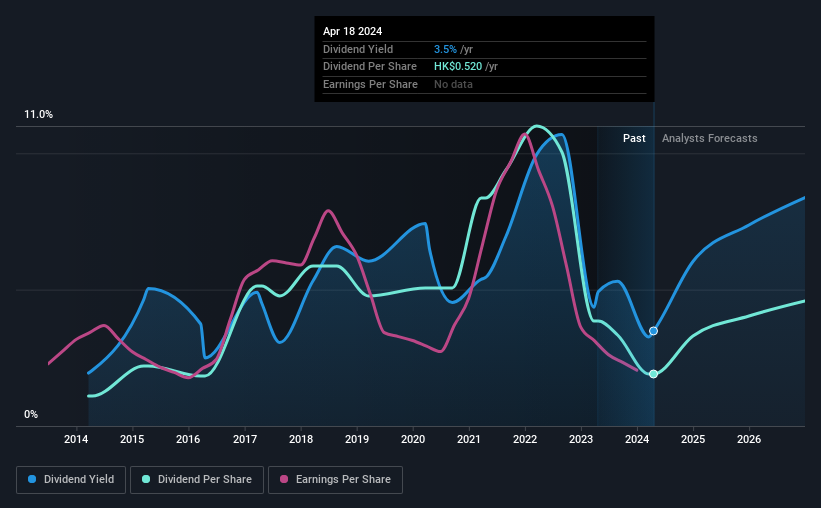Click the 2016 x-axis label
The height and width of the screenshot is (508, 821).
point(188,439)
